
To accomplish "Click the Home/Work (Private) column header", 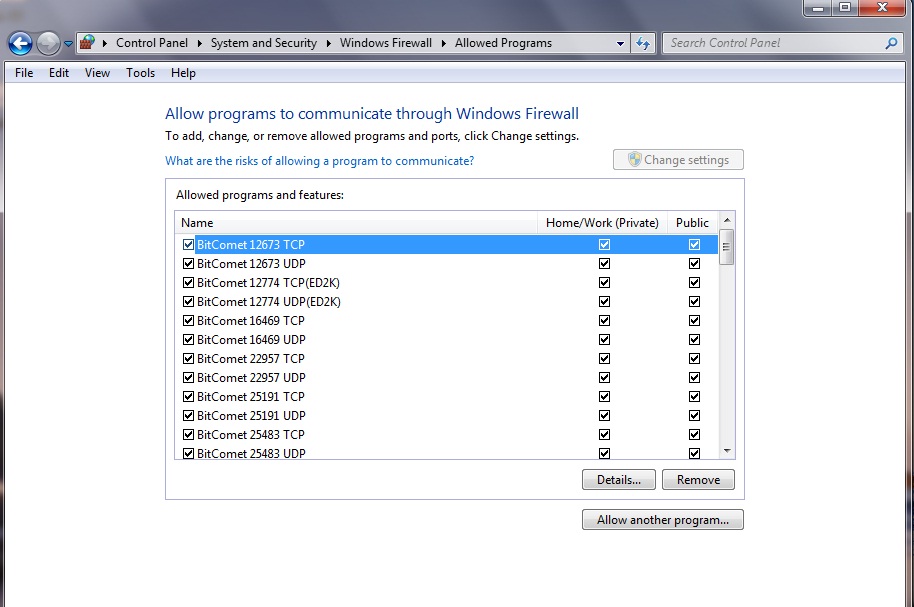I will (x=602, y=223).
